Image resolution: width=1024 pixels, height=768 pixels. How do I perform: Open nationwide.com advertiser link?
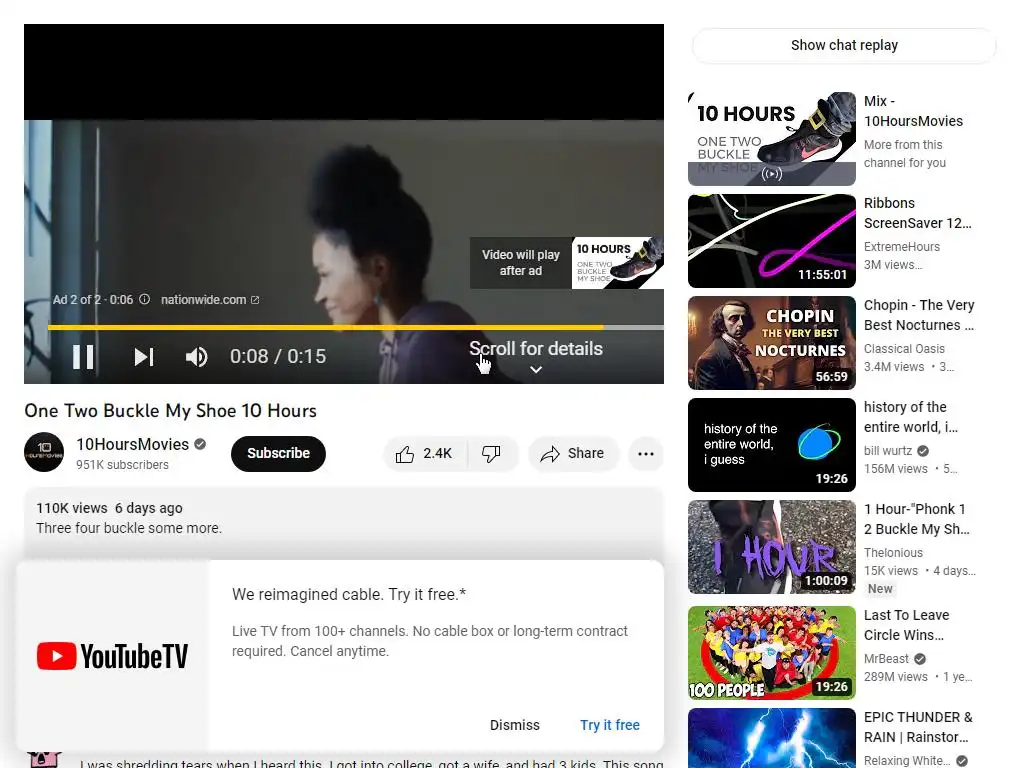(210, 300)
